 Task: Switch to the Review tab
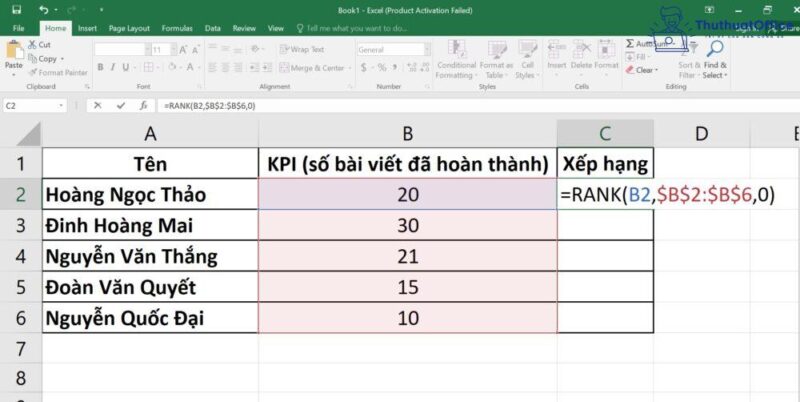click(244, 28)
